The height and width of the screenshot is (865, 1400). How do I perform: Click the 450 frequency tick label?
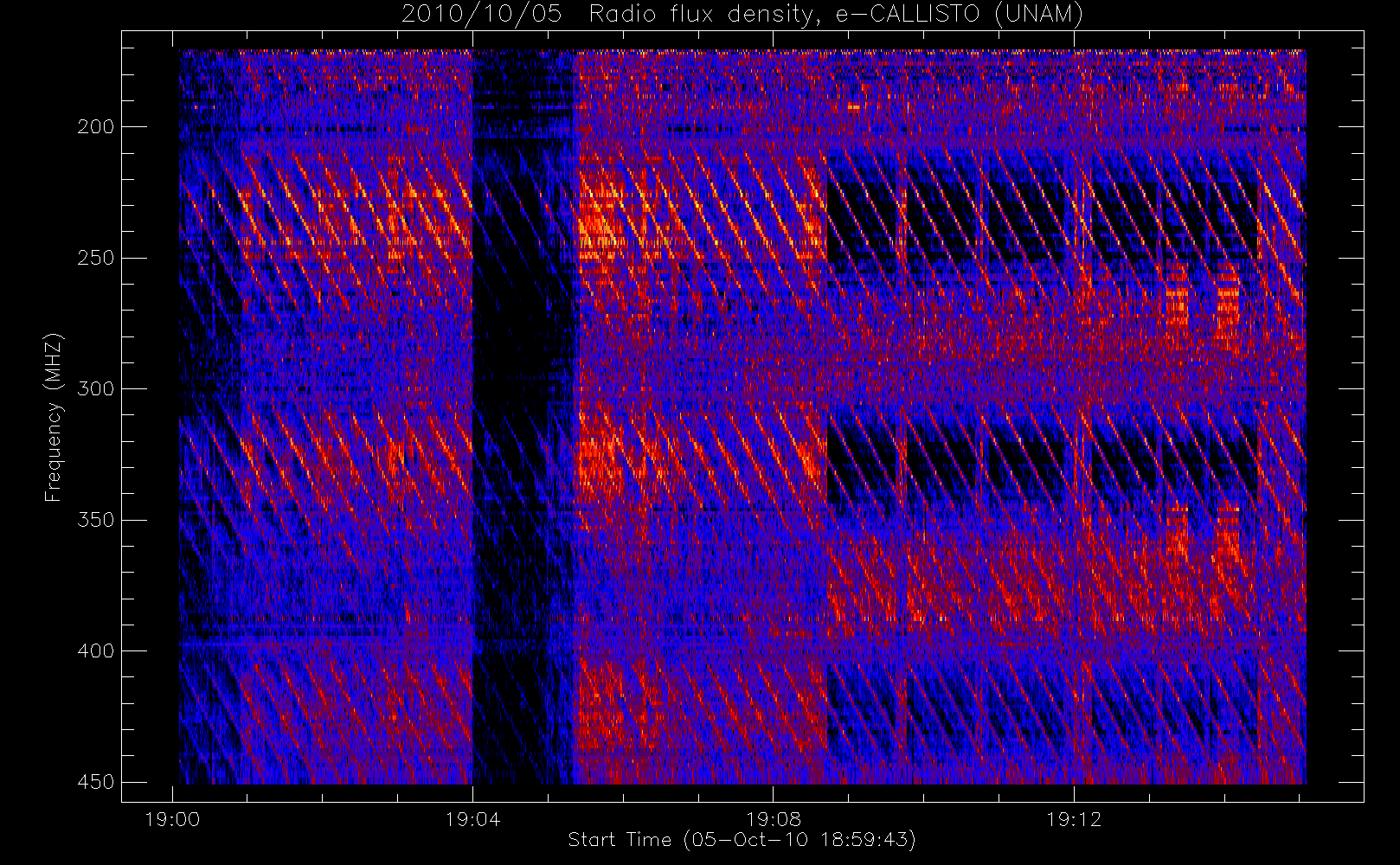pos(95,782)
